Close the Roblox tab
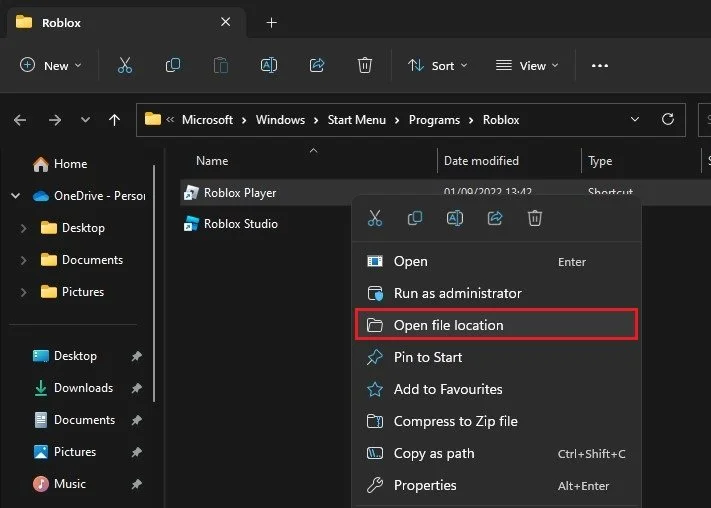The image size is (711, 508). (225, 22)
